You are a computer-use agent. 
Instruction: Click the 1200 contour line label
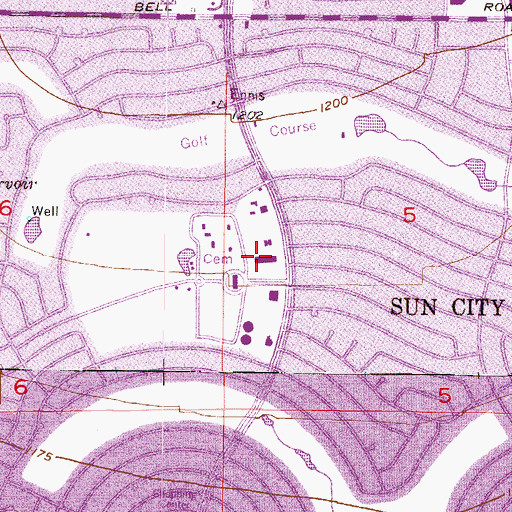(334, 104)
